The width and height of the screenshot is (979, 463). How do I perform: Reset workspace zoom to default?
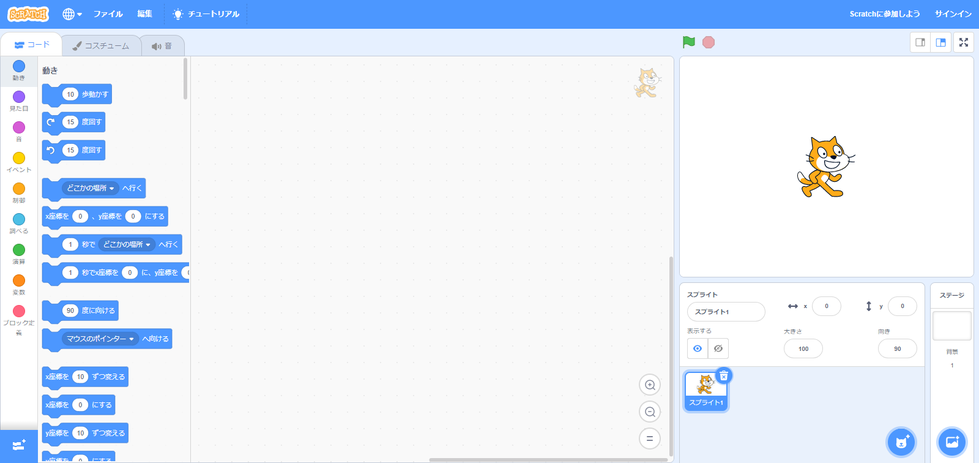[649, 439]
